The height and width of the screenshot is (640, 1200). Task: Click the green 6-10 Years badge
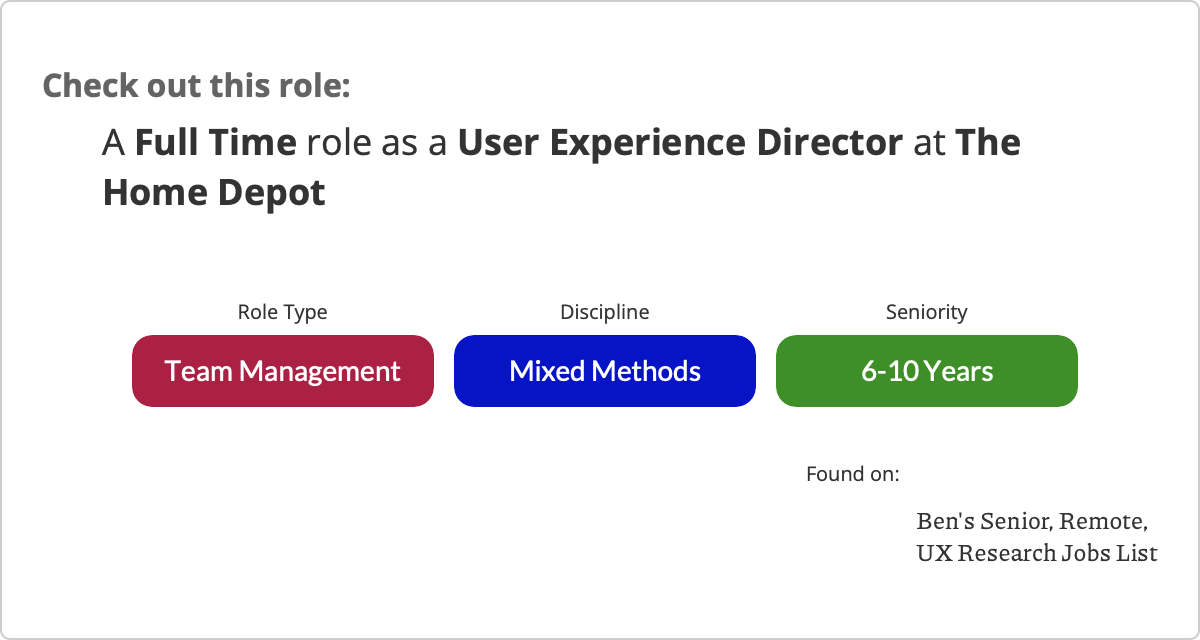927,371
